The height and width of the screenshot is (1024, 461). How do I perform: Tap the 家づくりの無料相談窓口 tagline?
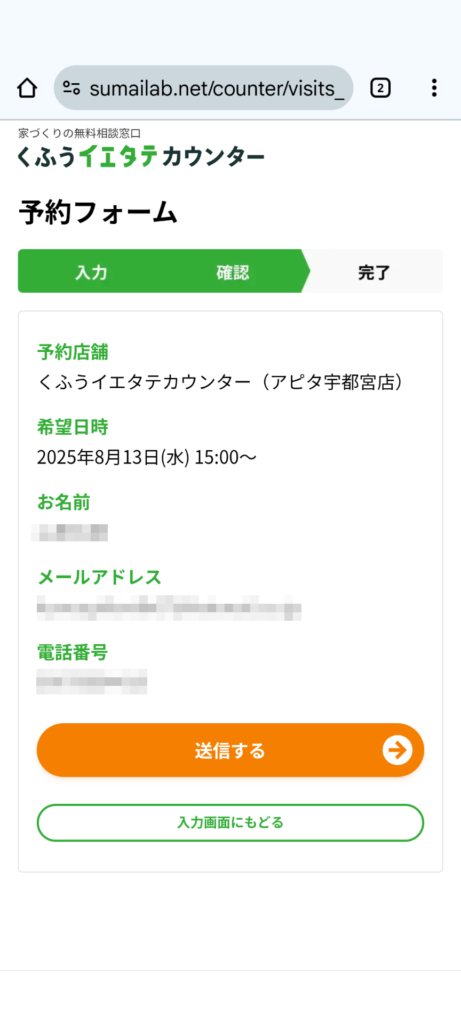click(80, 133)
